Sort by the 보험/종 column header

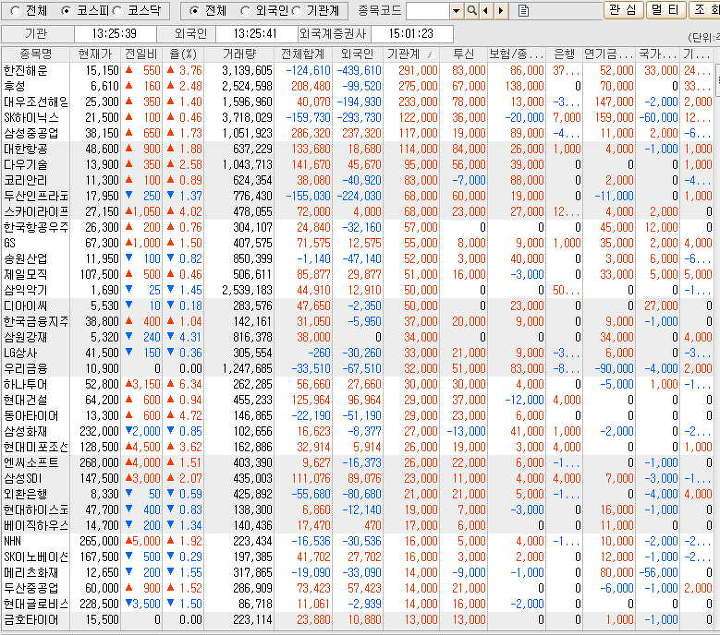click(x=517, y=54)
